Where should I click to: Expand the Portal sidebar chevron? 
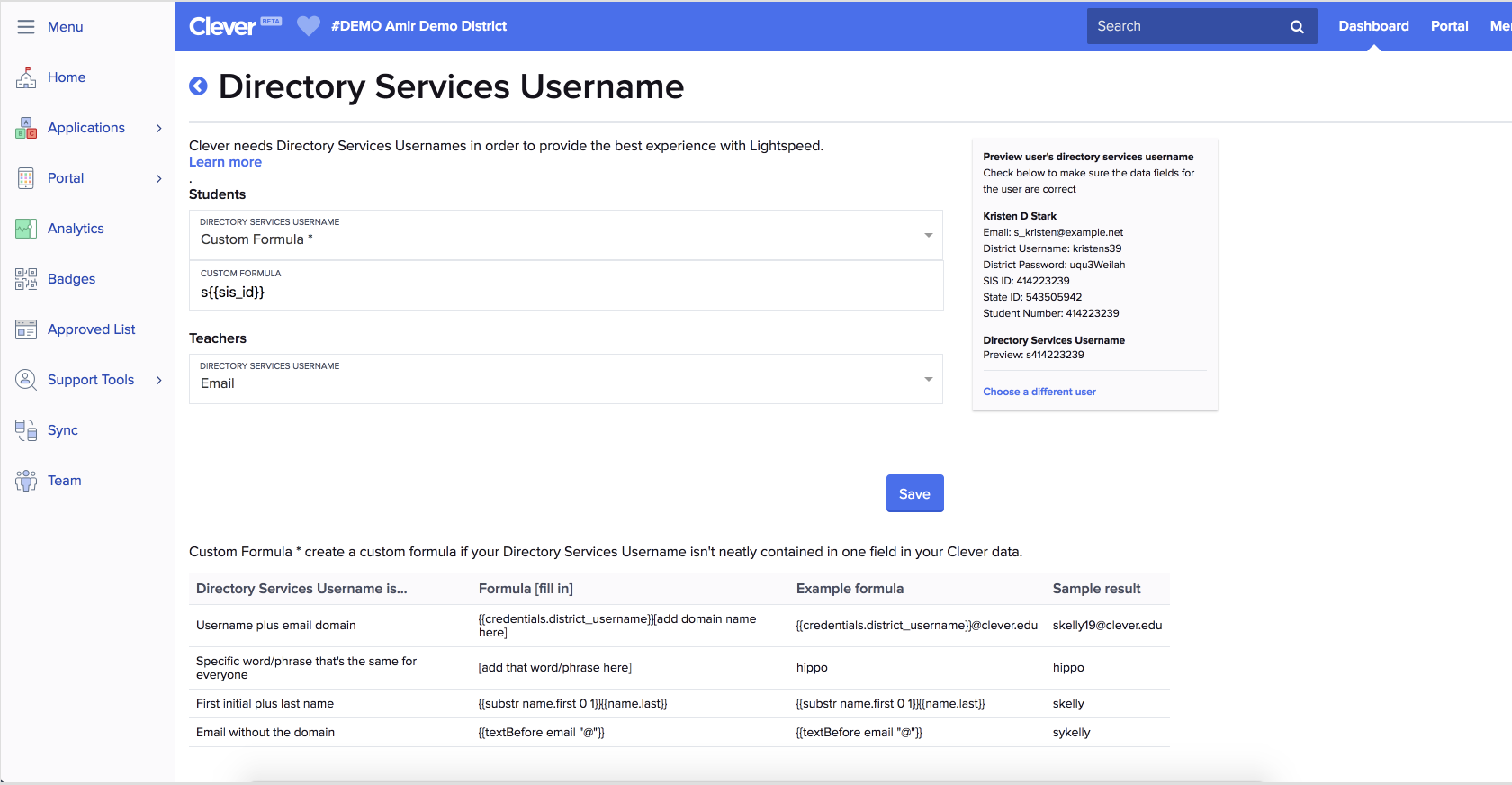click(x=159, y=178)
